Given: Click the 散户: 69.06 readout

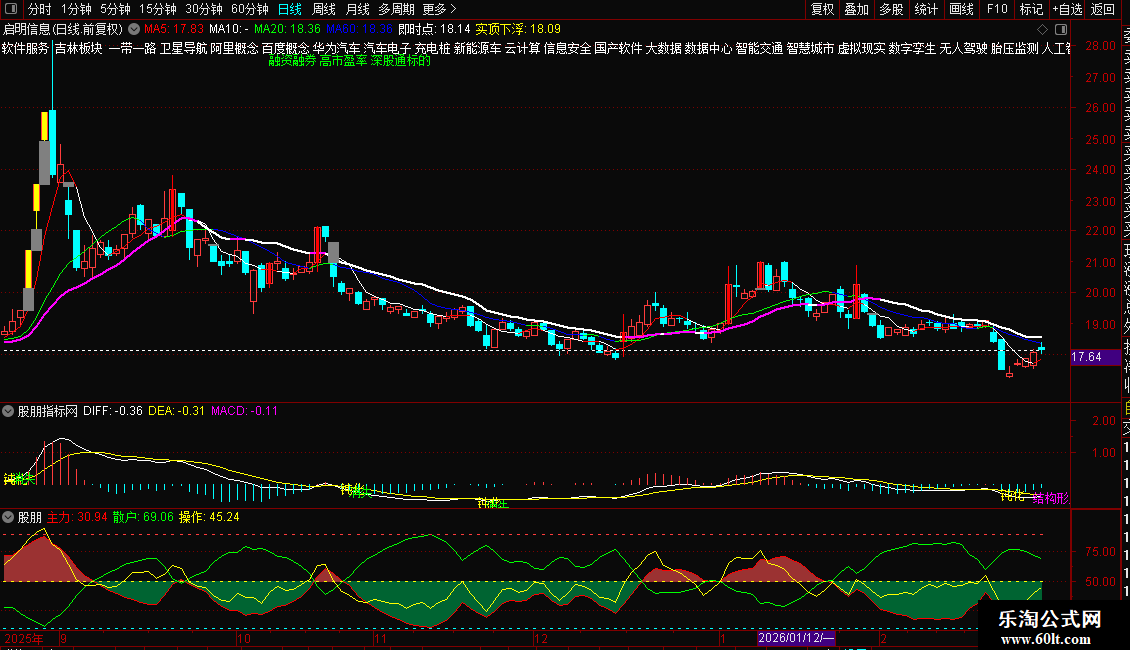Looking at the screenshot, I should (143, 517).
